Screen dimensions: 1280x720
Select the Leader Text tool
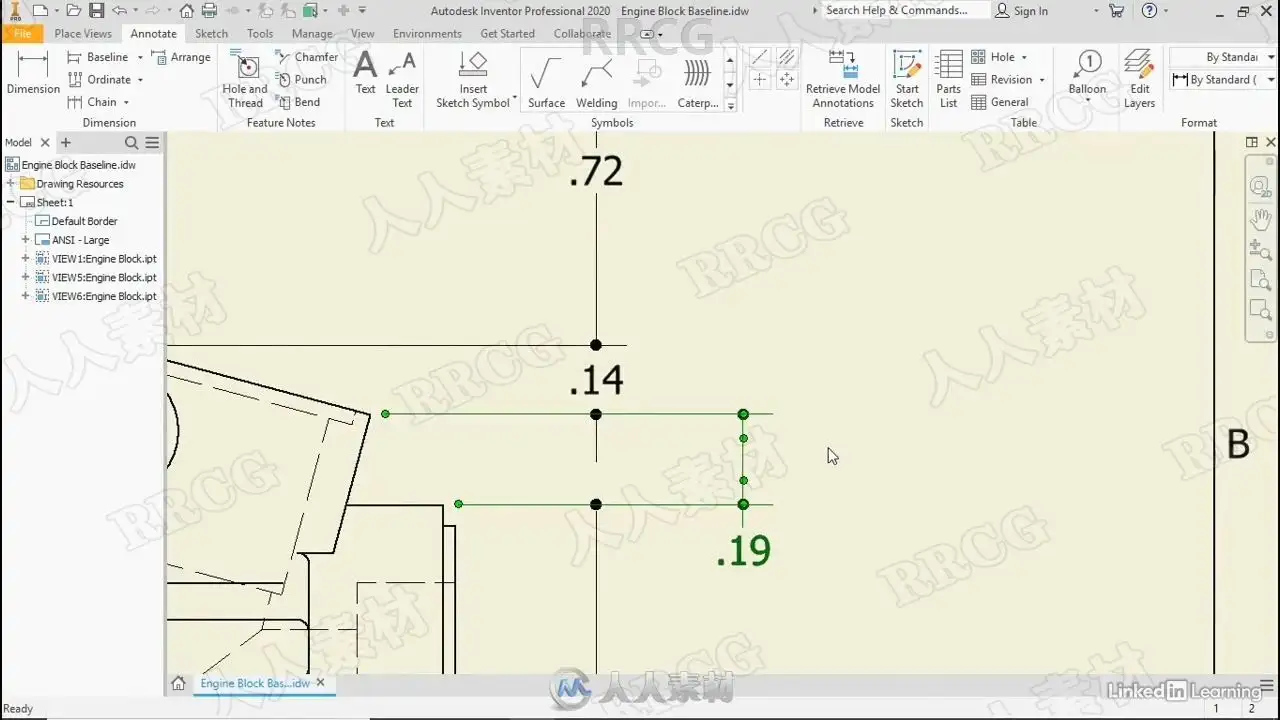point(402,80)
